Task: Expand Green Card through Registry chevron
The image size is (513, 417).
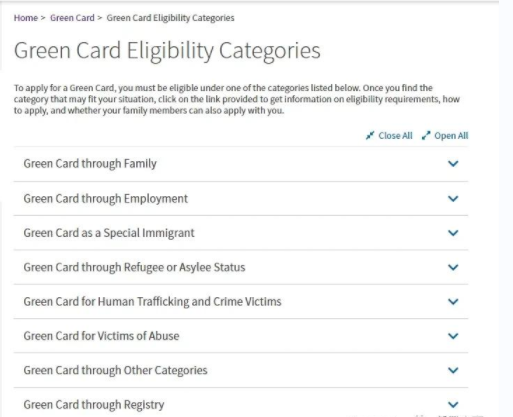Action: (x=453, y=405)
